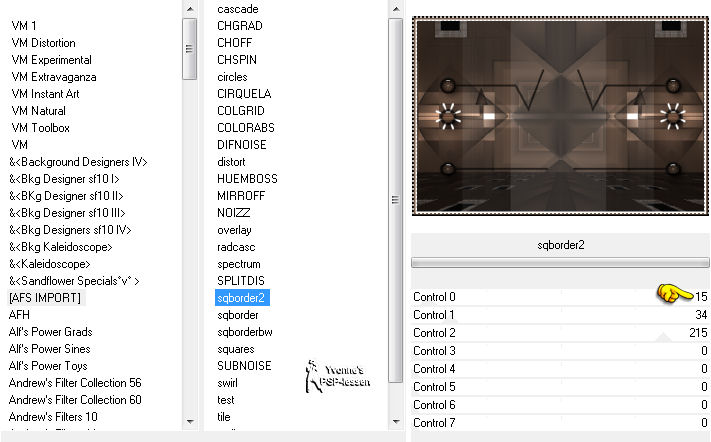Select Alf's Power Grads
This screenshot has height=442, width=711.
(x=50, y=332)
